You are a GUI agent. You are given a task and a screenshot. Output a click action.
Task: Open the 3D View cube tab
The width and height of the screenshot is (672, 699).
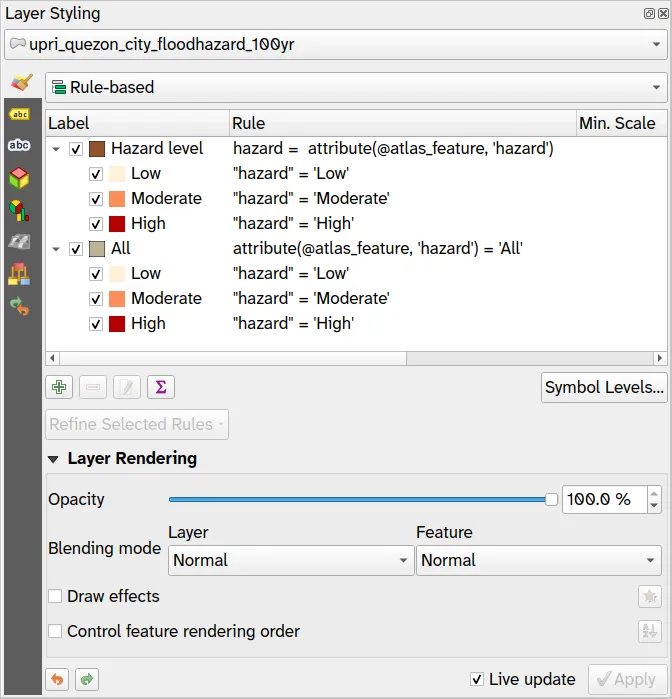click(19, 178)
